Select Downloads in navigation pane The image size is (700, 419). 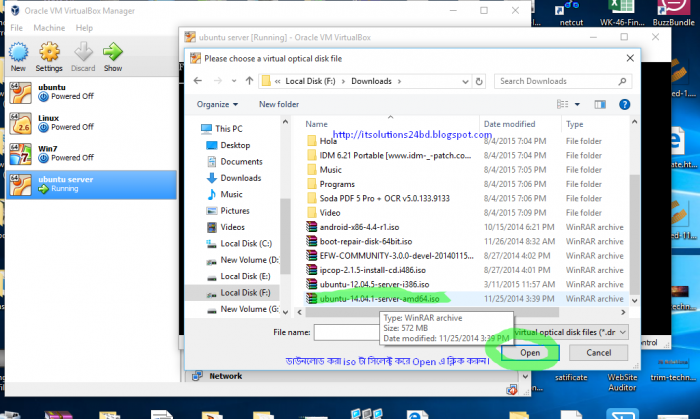(x=234, y=178)
